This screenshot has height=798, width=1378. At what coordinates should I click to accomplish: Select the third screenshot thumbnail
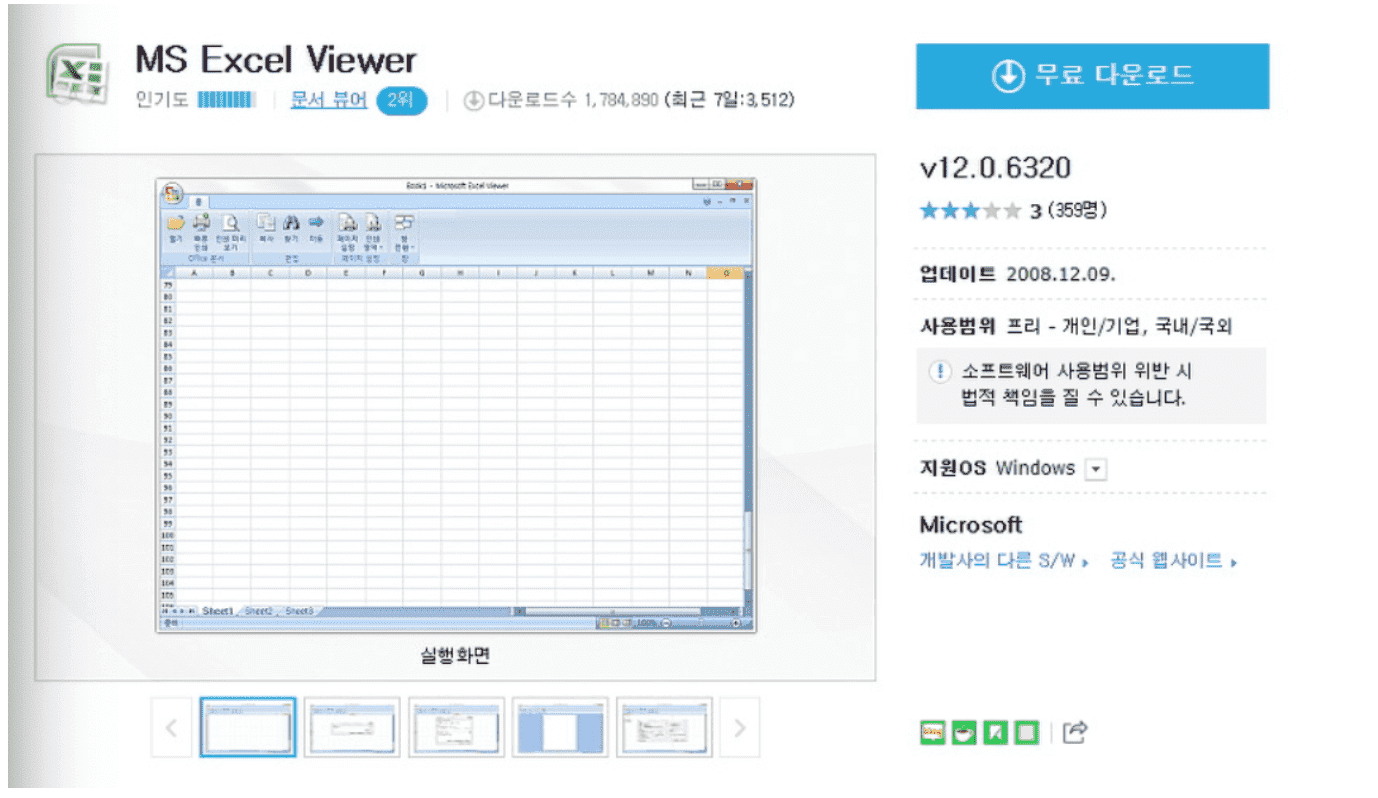point(456,727)
